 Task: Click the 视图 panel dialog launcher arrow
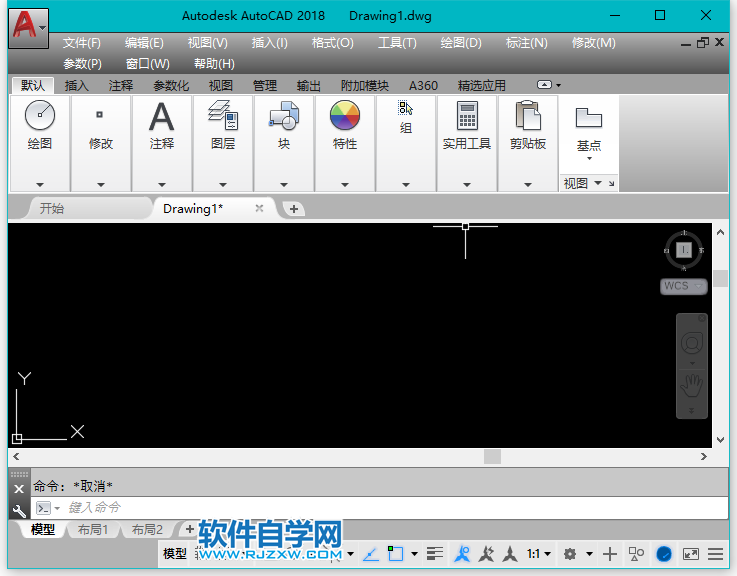point(611,183)
